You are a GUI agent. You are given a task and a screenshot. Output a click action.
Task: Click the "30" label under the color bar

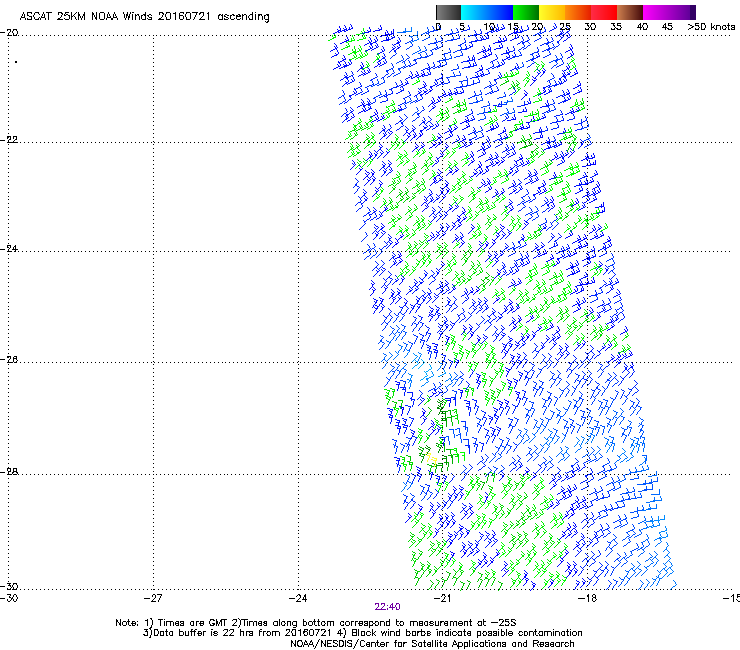(590, 27)
